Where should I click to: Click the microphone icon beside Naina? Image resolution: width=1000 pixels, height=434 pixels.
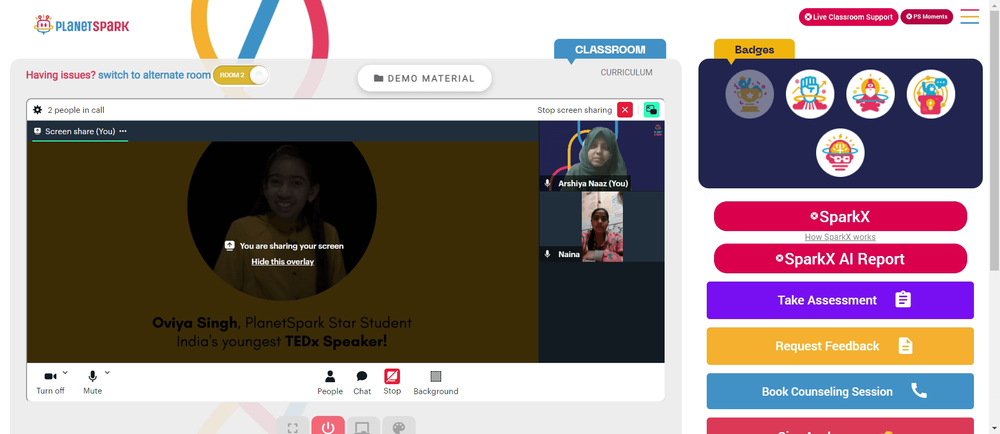point(547,254)
